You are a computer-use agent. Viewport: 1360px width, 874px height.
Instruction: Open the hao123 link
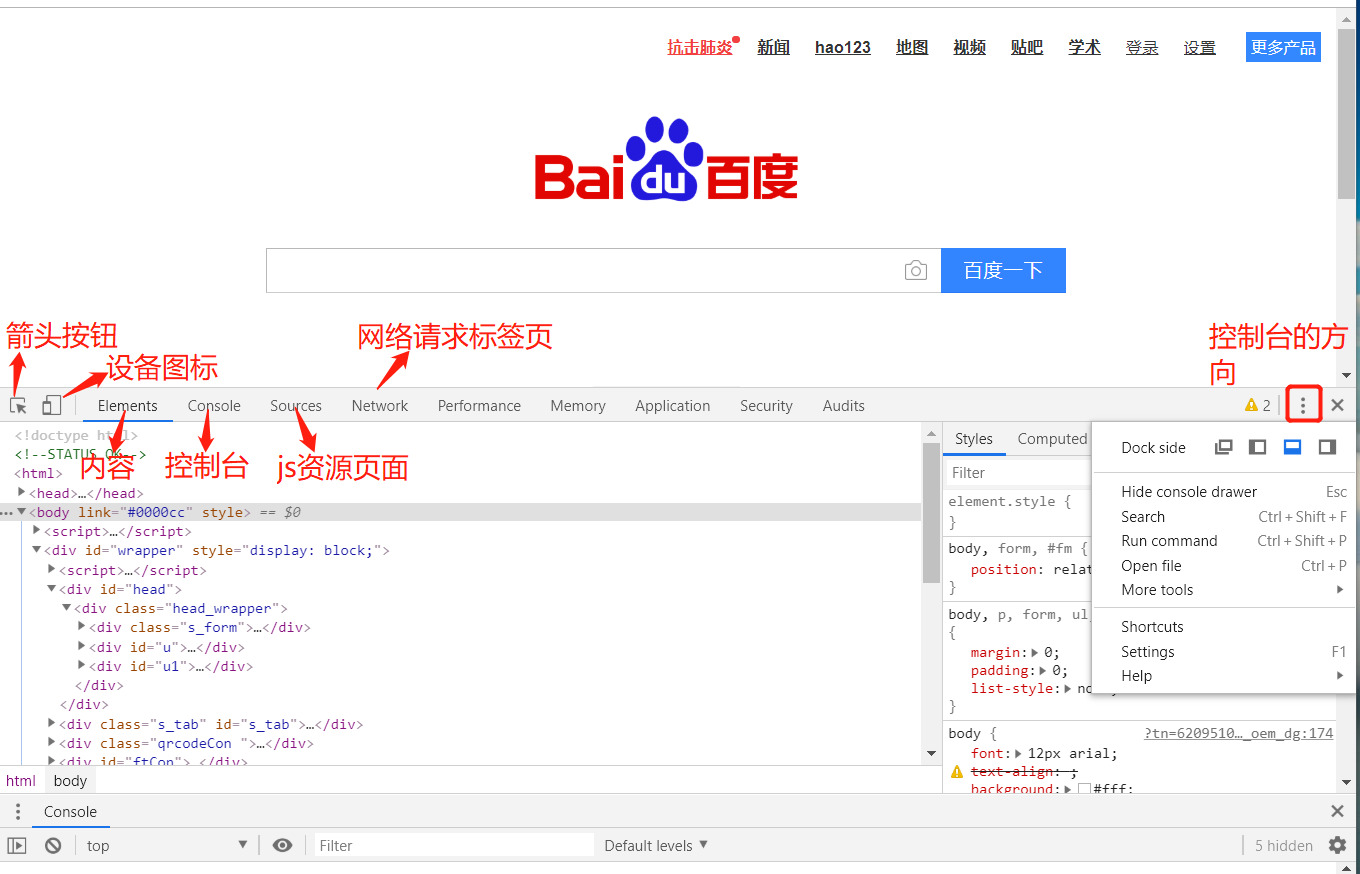point(843,47)
